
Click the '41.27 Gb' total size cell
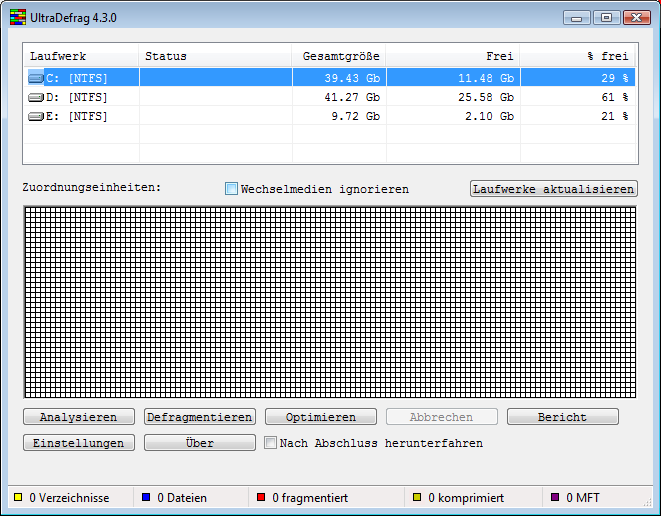point(339,97)
